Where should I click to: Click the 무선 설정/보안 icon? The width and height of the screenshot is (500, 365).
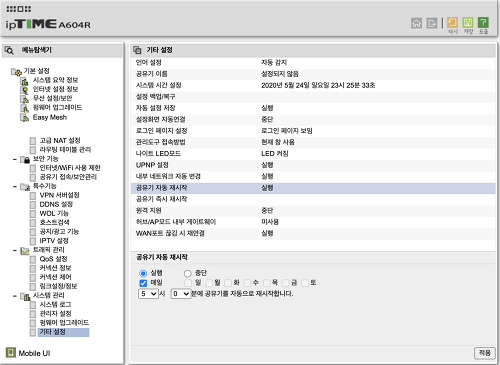25,99
